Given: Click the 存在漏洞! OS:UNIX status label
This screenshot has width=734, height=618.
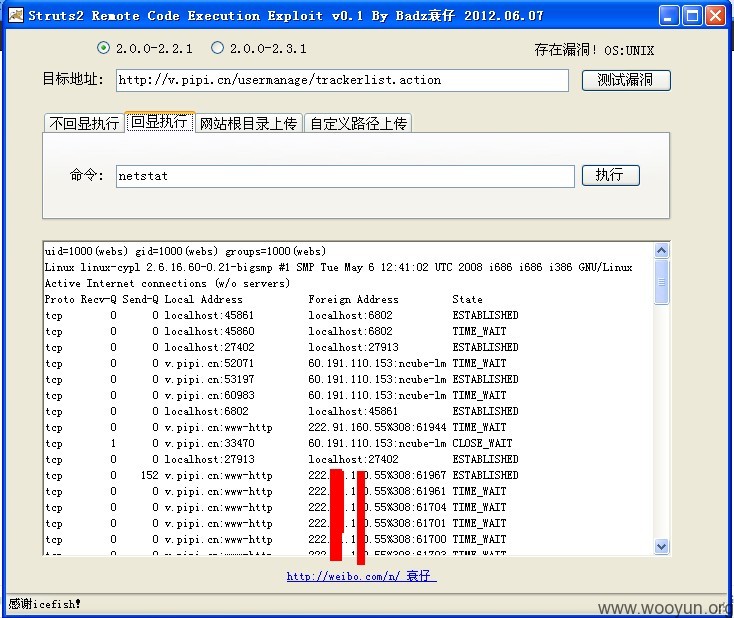Looking at the screenshot, I should [595, 50].
